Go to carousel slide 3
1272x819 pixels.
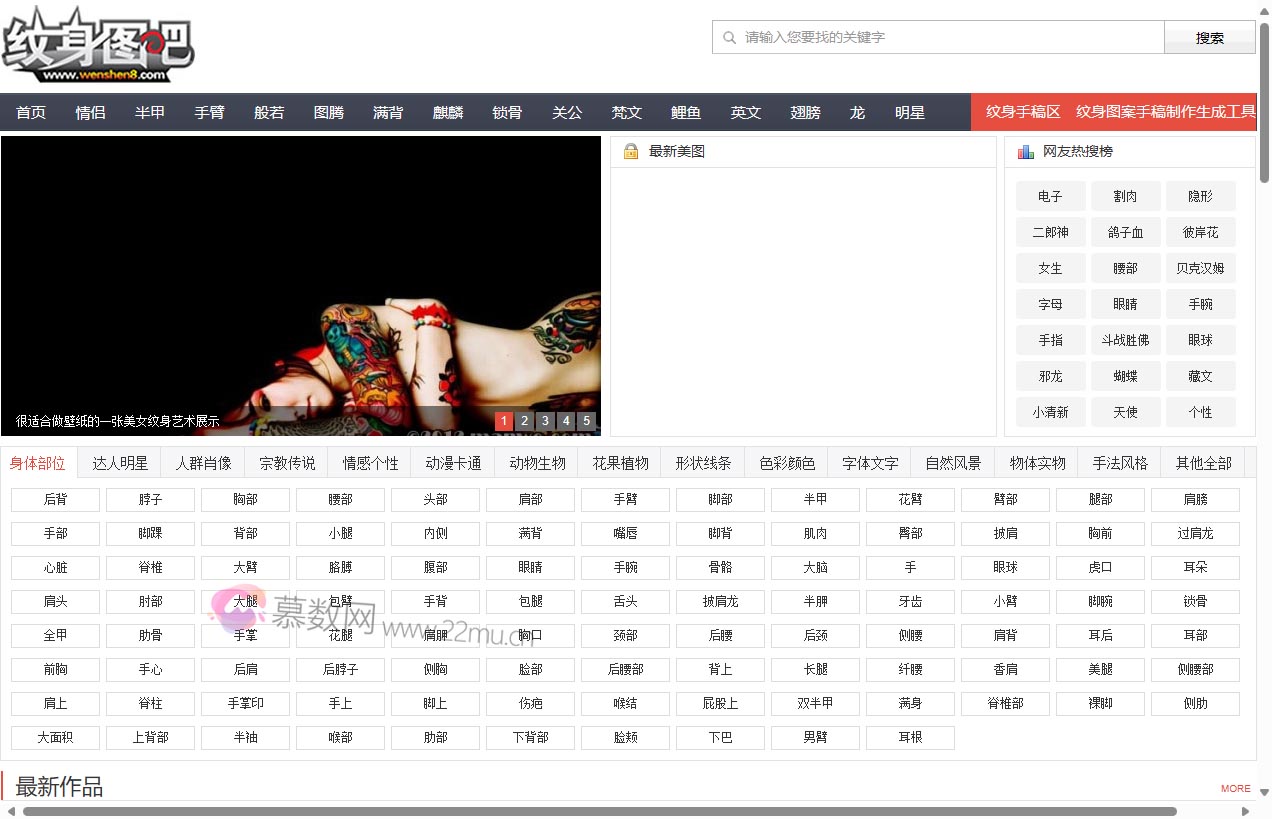pyautogui.click(x=545, y=421)
